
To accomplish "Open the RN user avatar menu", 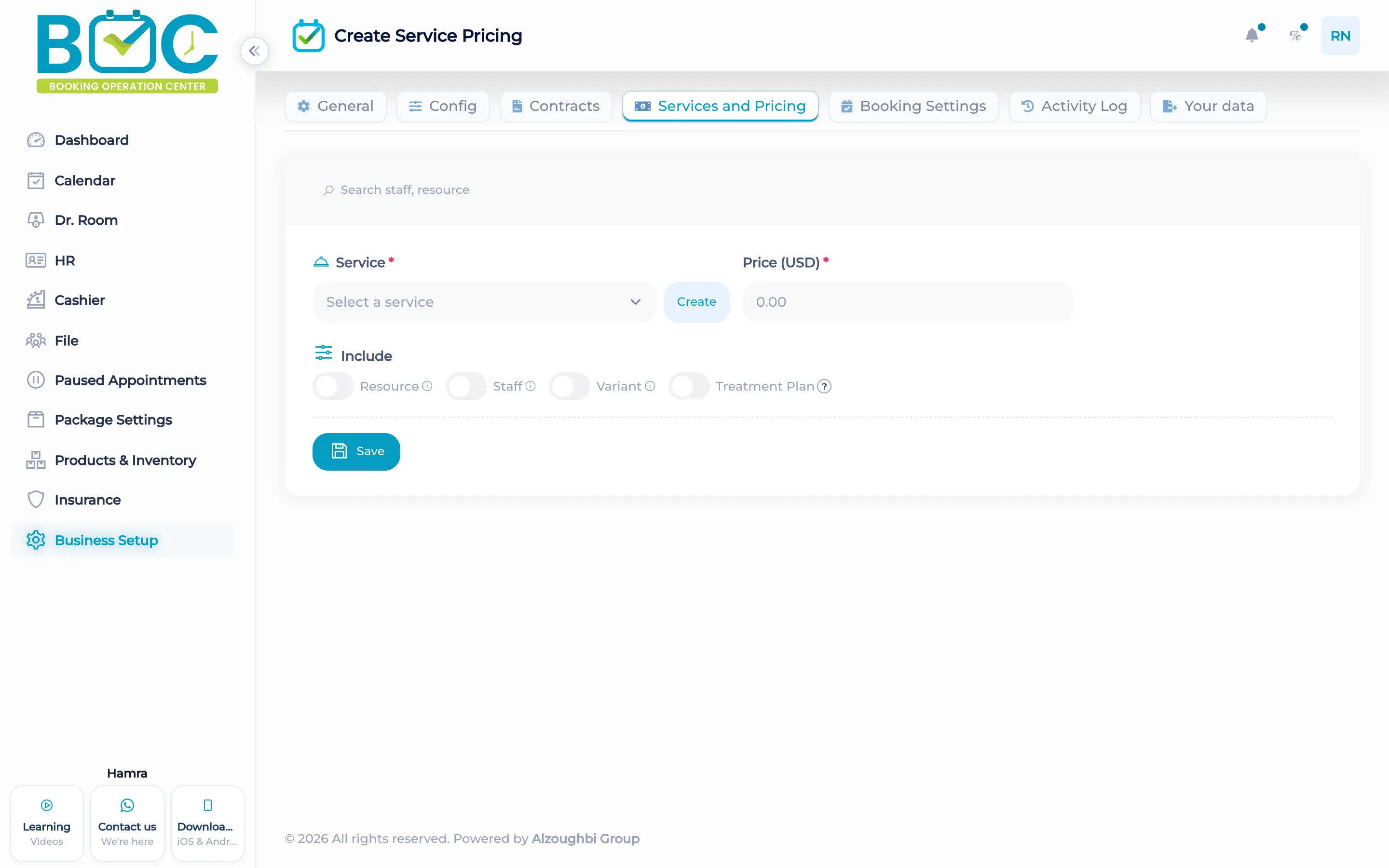I will coord(1340,36).
